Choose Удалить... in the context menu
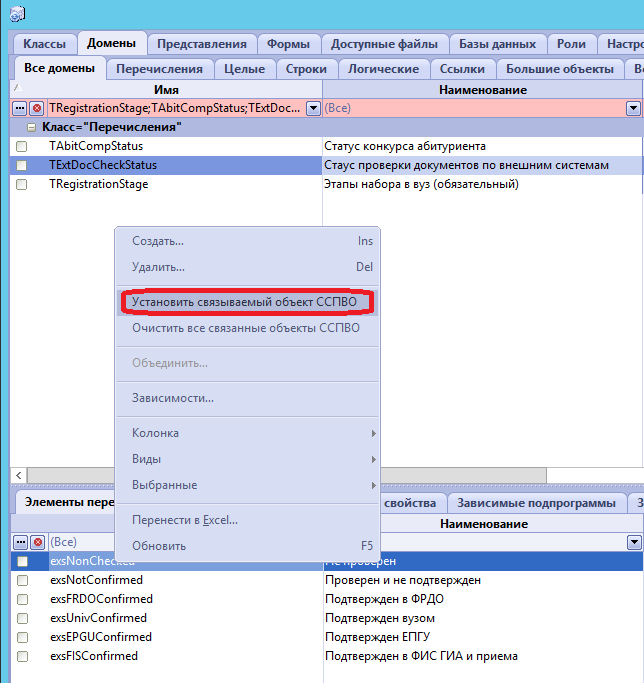 click(247, 267)
